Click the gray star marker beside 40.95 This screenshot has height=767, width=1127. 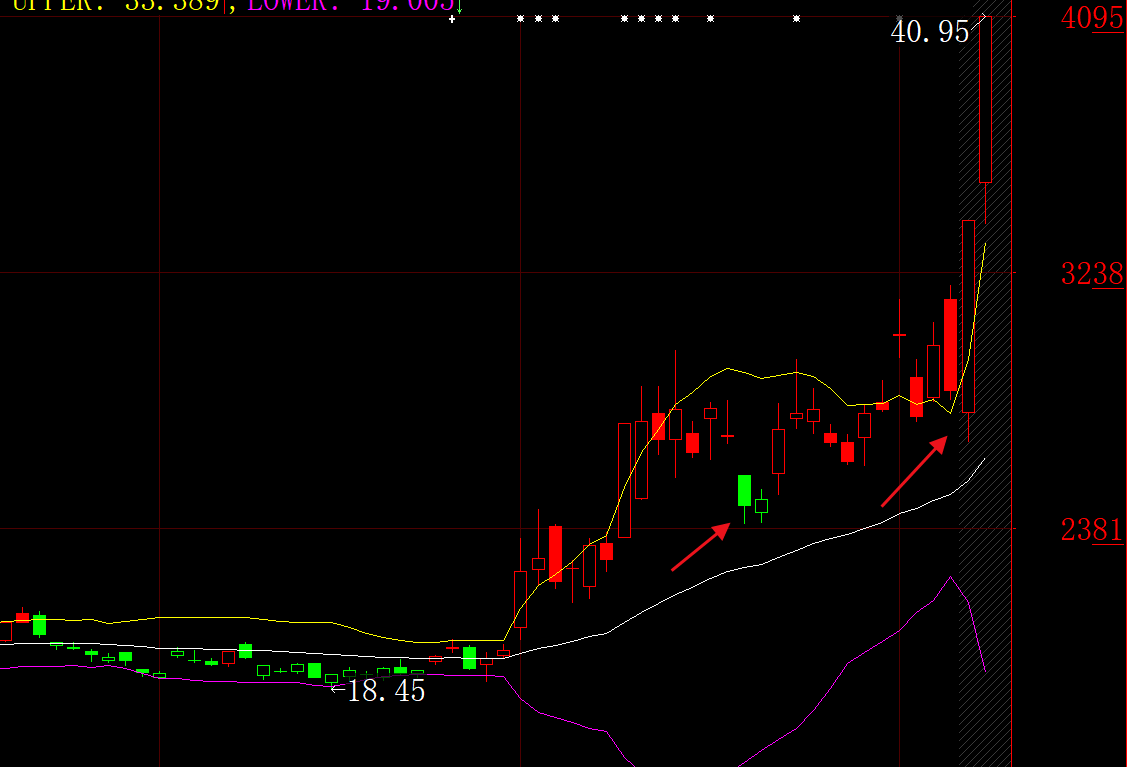pos(899,19)
